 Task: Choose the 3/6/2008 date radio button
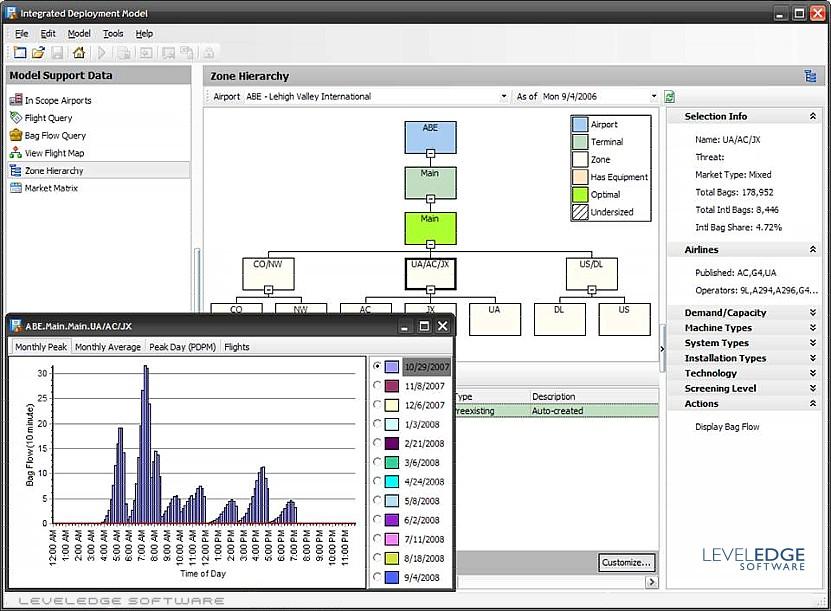[377, 462]
